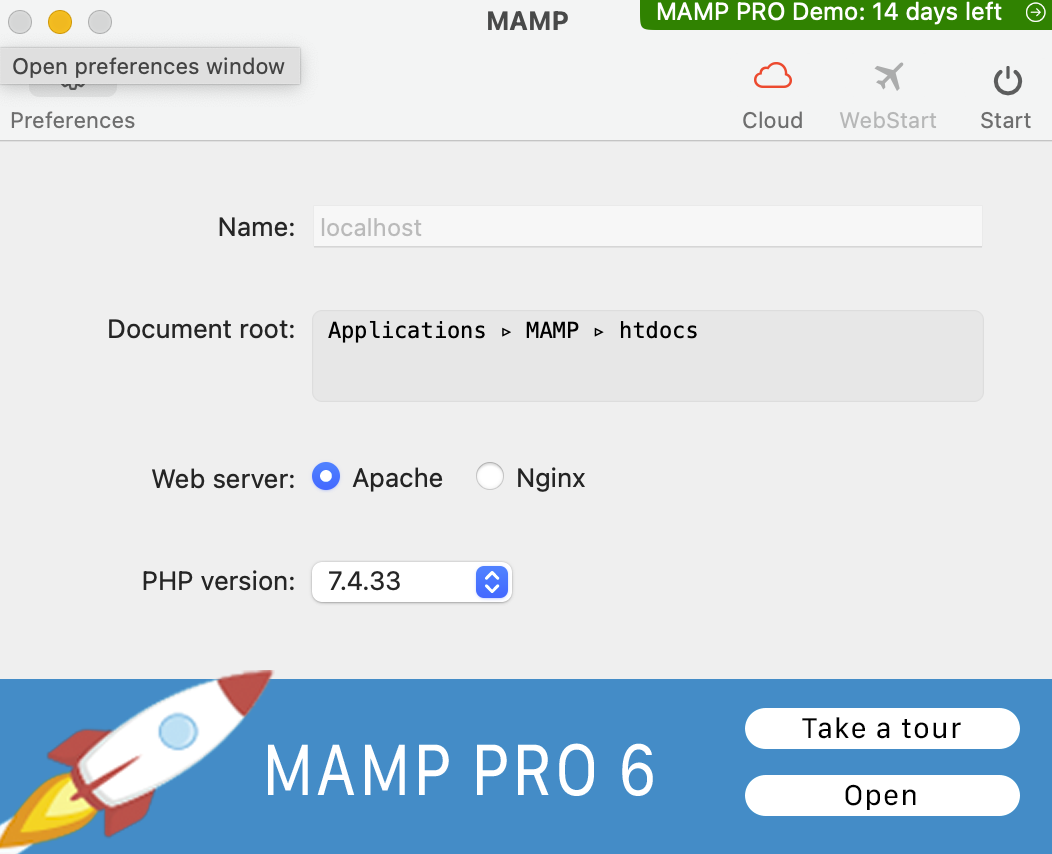Click Applications in the document root path
This screenshot has height=854, width=1052.
point(407,331)
